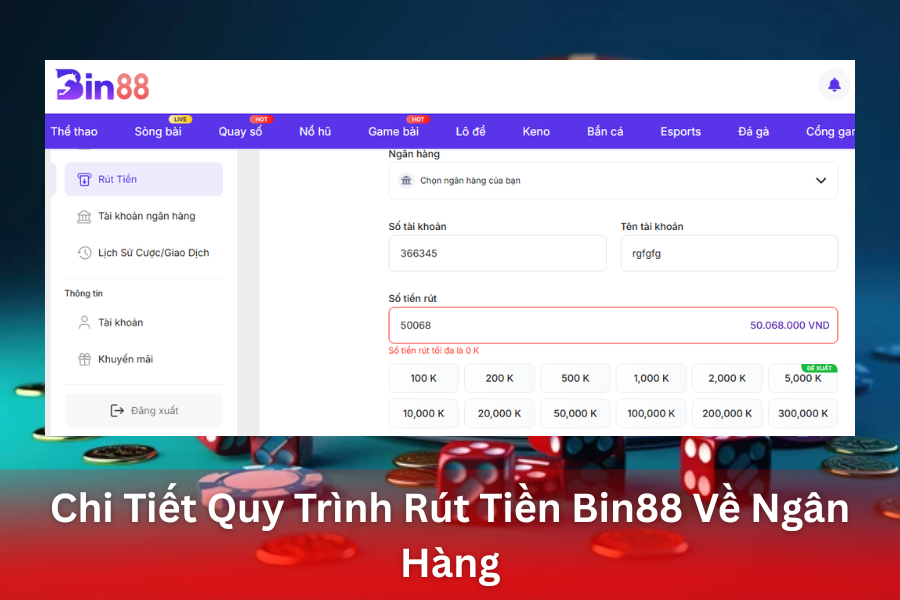Select Rút Tiền in the sidebar
The height and width of the screenshot is (600, 900).
(143, 179)
